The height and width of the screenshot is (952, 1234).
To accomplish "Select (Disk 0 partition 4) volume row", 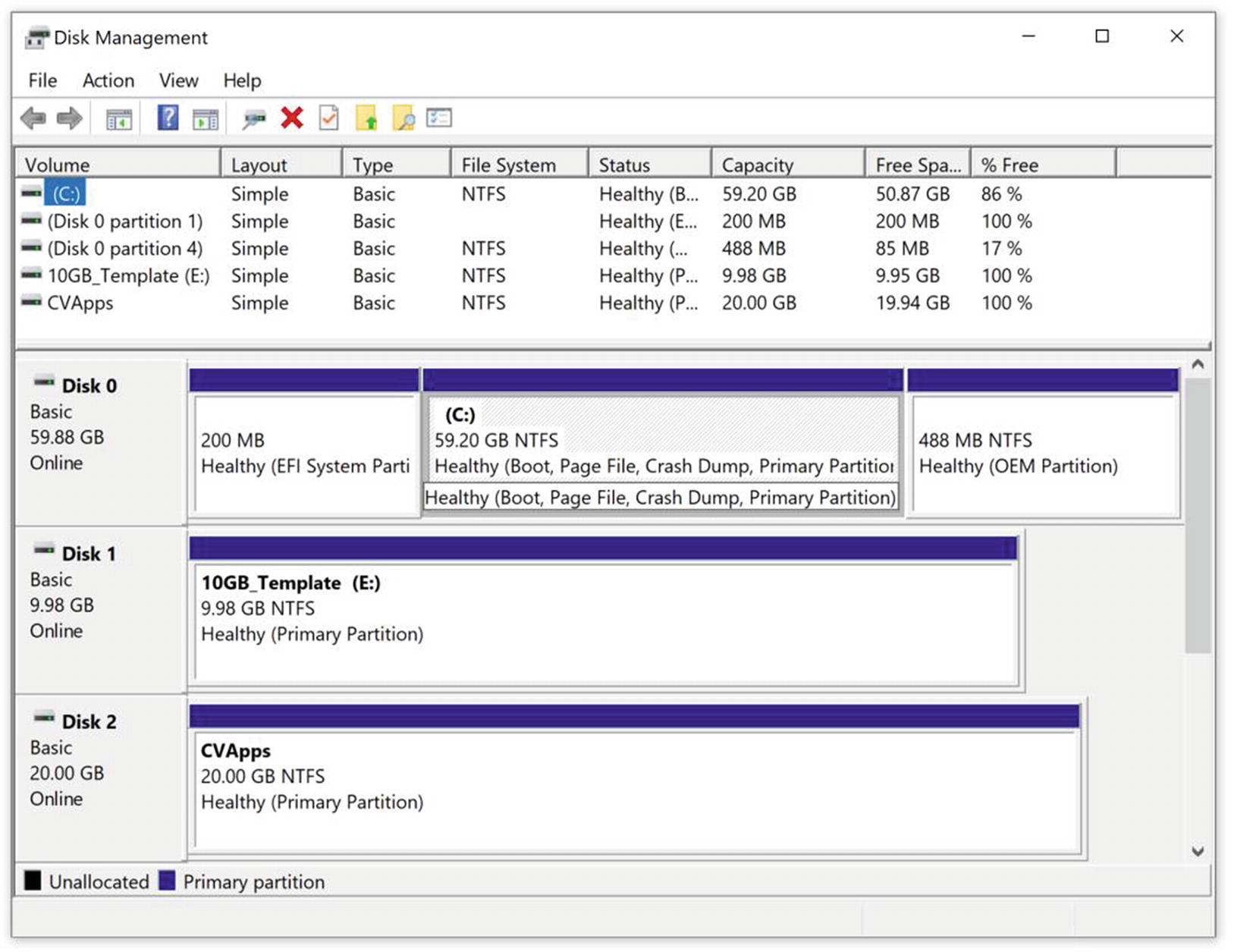I will pyautogui.click(x=125, y=249).
